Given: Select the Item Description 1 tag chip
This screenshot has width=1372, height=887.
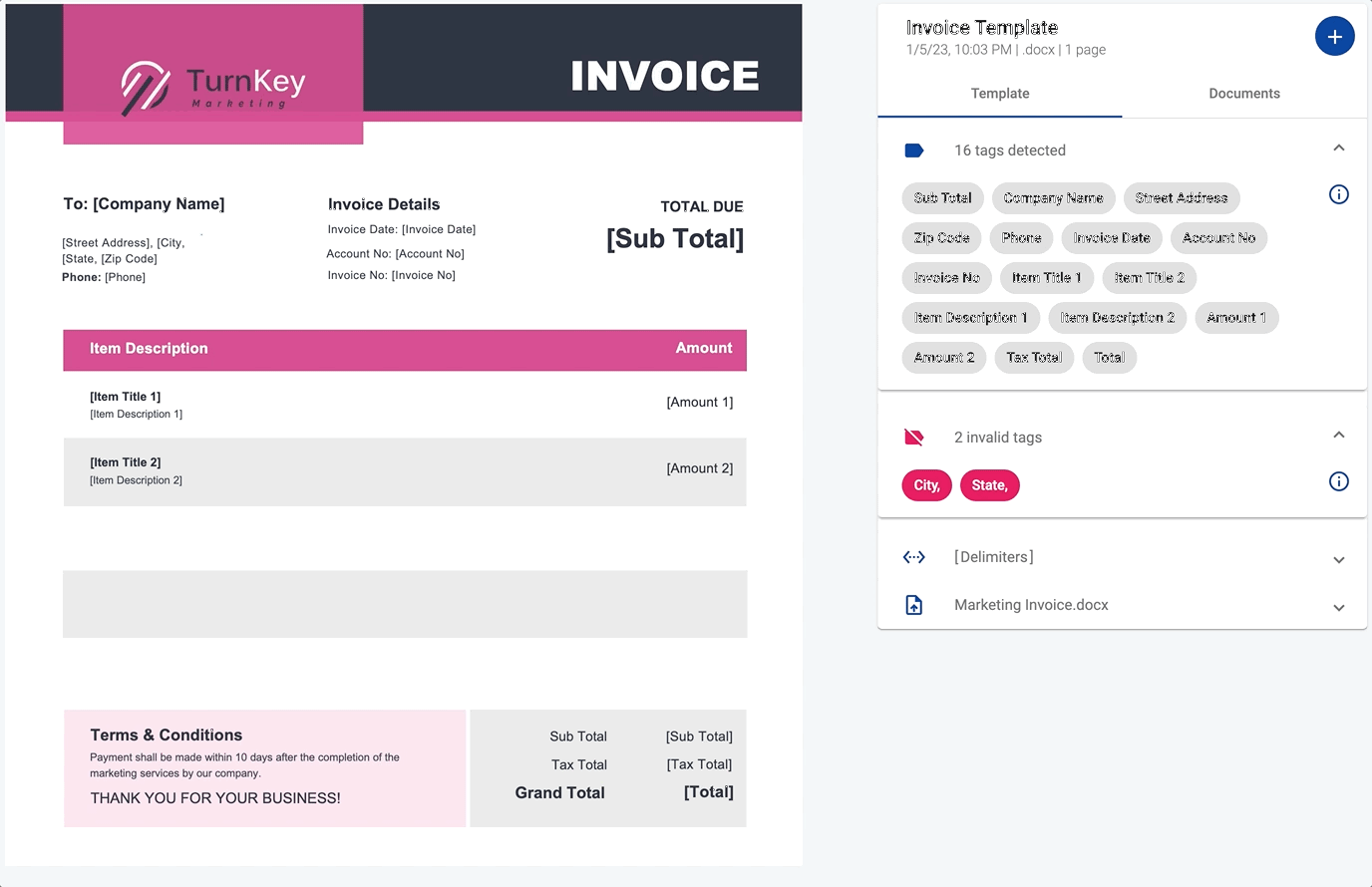Looking at the screenshot, I should 970,318.
